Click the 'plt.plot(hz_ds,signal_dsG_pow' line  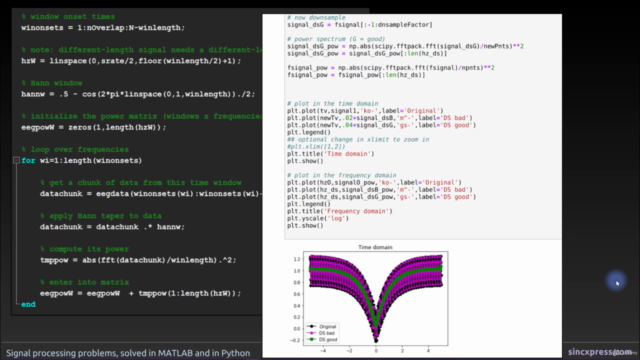(381, 197)
